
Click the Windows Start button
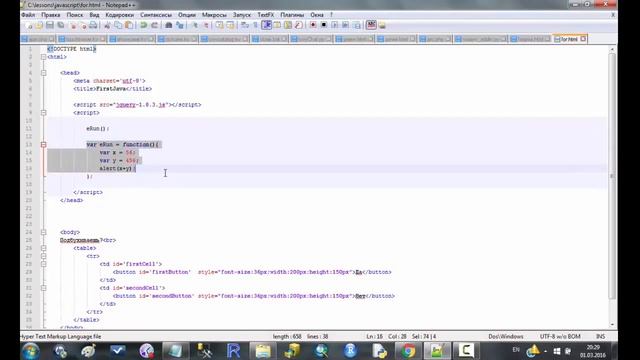31,351
